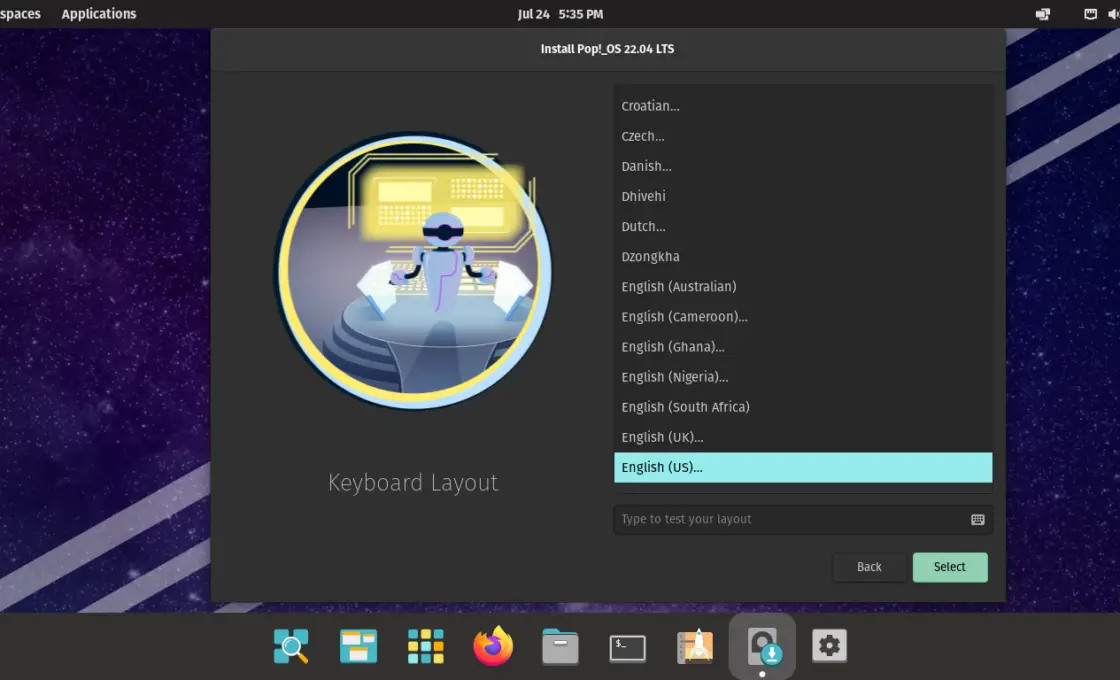Open Settings via the gear icon
Image resolution: width=1120 pixels, height=680 pixels.
pyautogui.click(x=829, y=646)
